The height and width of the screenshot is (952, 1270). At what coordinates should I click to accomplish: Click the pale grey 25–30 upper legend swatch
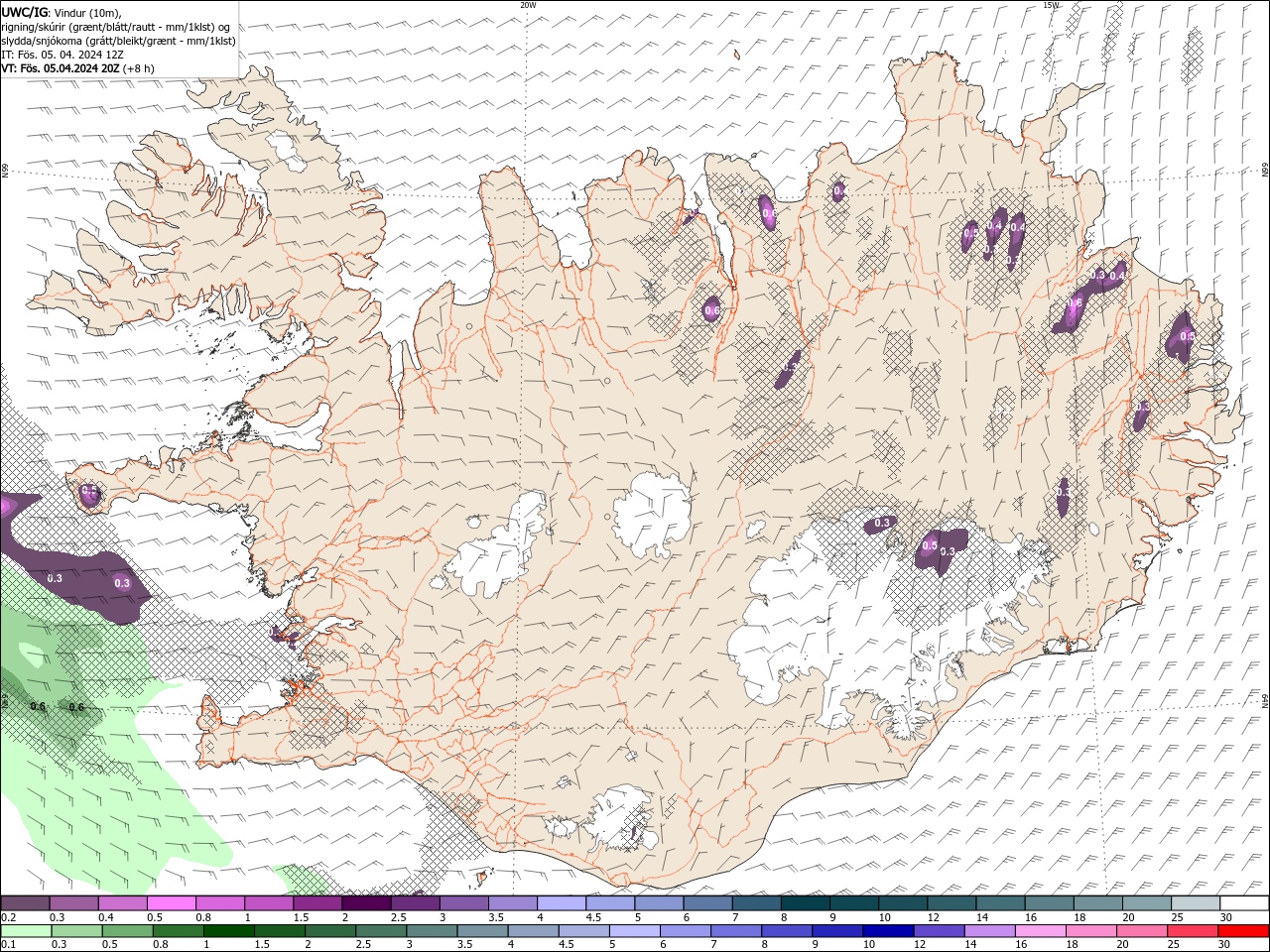point(1196,903)
